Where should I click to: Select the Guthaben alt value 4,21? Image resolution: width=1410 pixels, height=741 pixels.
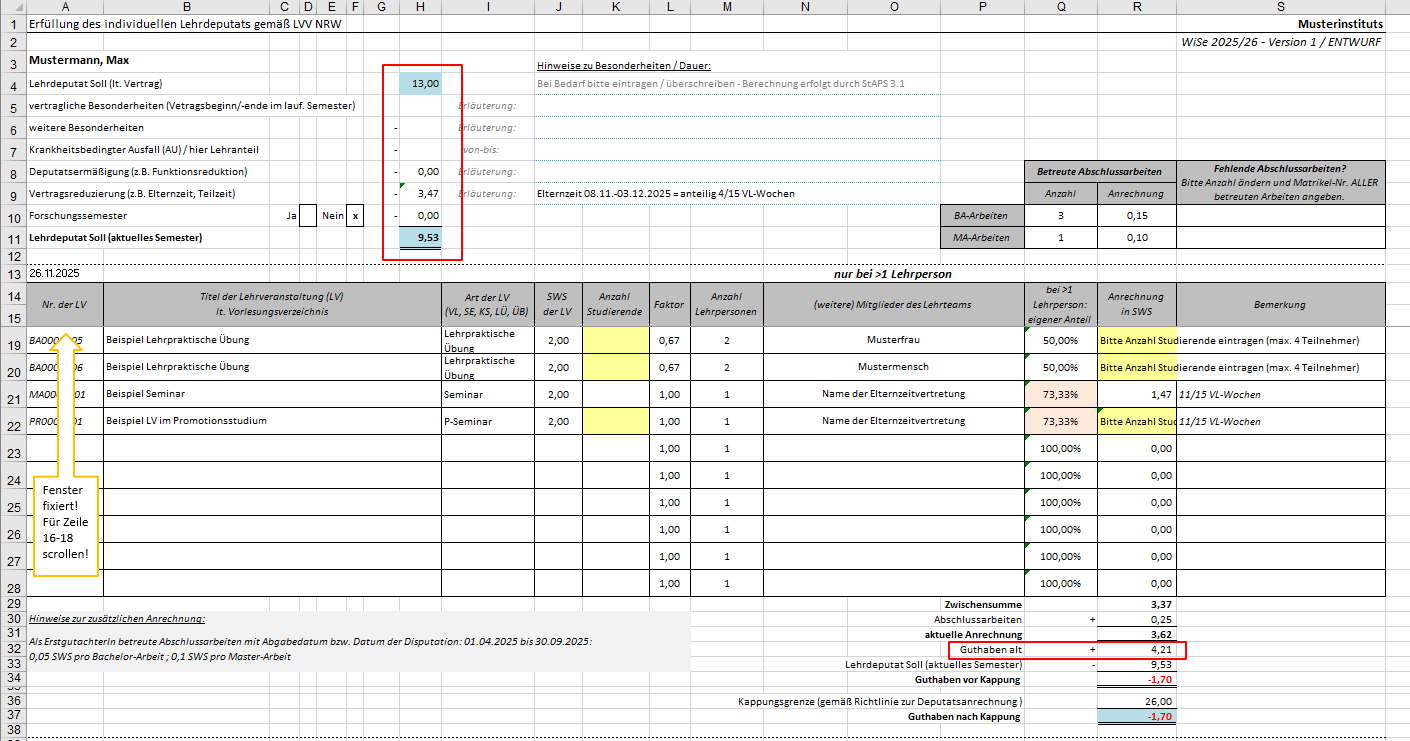[x=1136, y=650]
